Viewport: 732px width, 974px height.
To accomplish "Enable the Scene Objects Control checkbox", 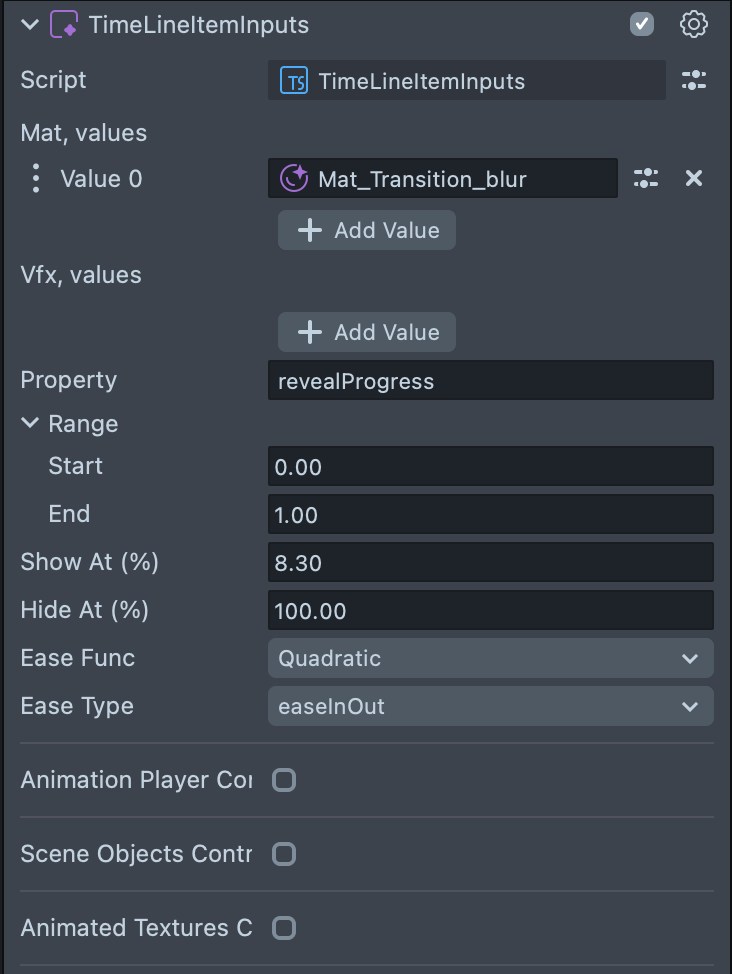I will 285,854.
